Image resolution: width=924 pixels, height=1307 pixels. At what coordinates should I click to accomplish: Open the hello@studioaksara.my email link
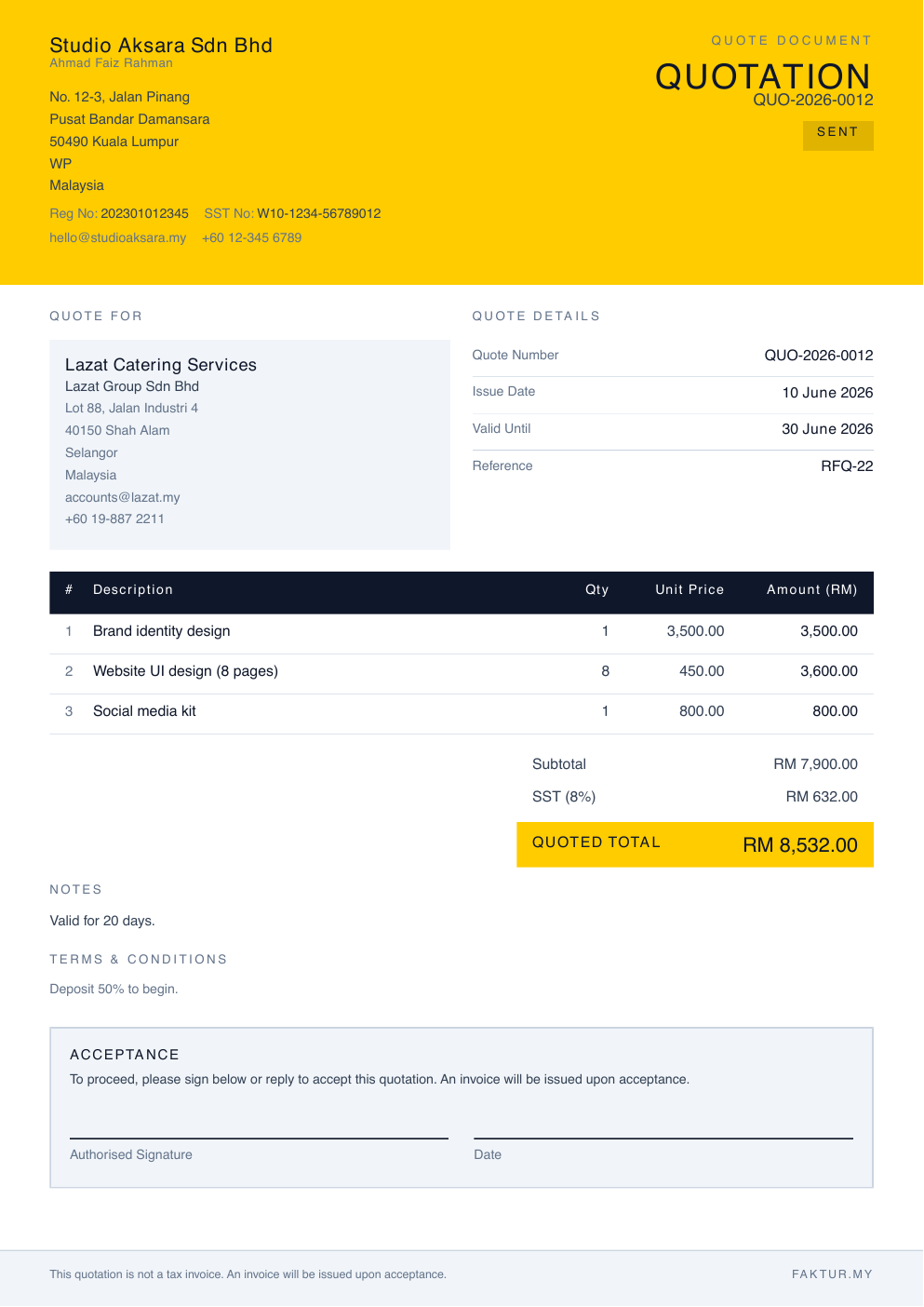(118, 237)
